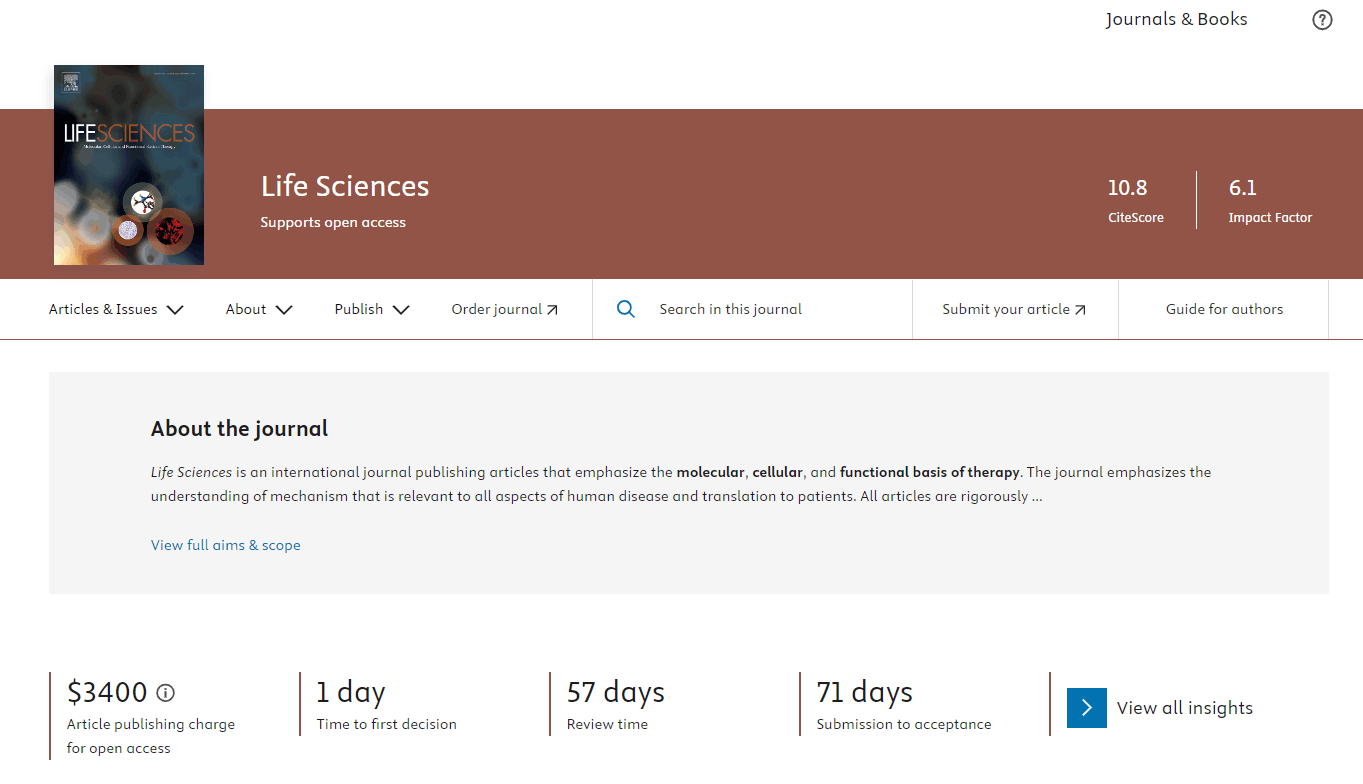This screenshot has height=784, width=1363.
Task: Click the Impact Factor label
Action: click(1270, 217)
